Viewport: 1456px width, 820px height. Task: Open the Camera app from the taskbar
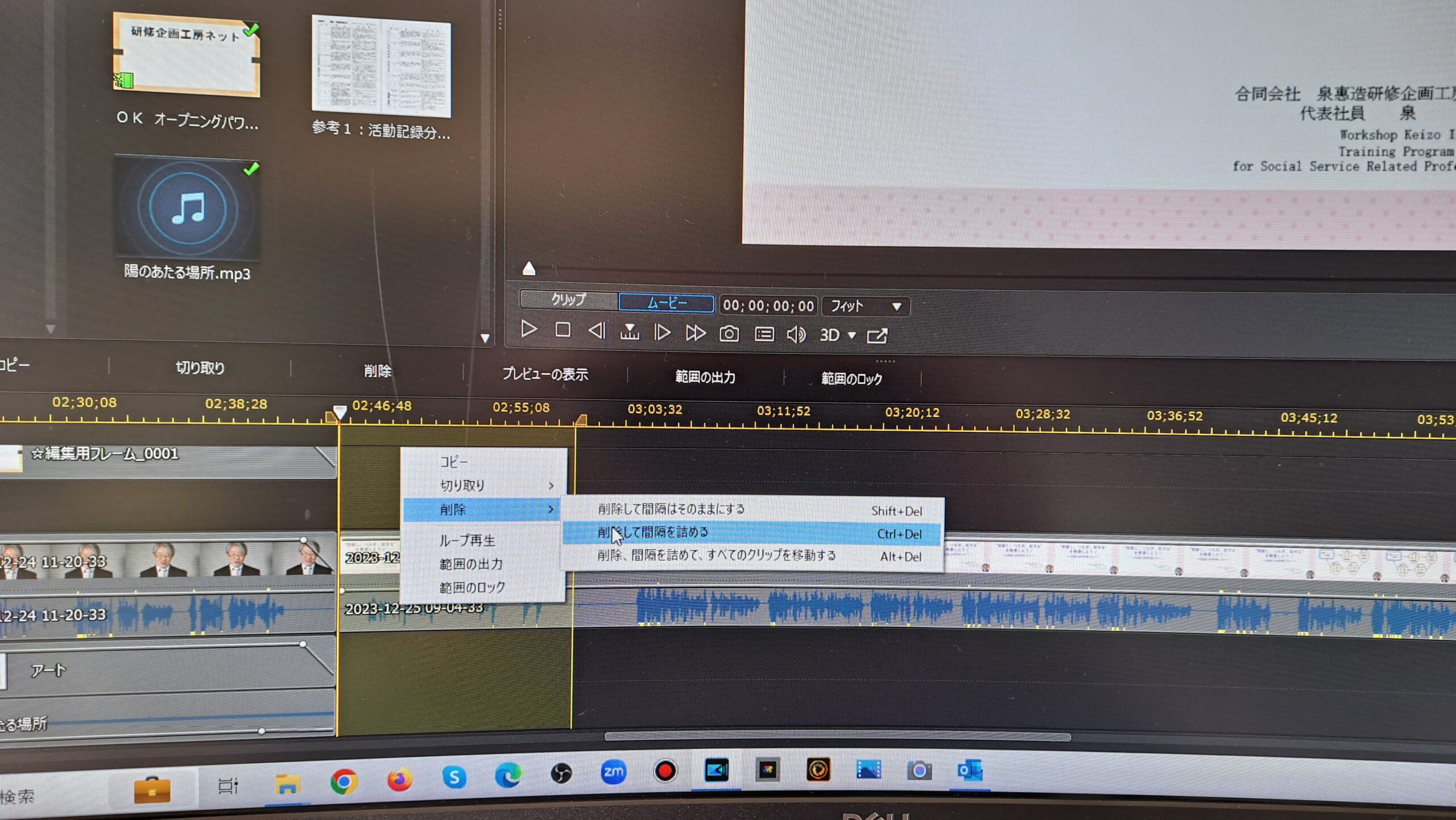tap(919, 771)
